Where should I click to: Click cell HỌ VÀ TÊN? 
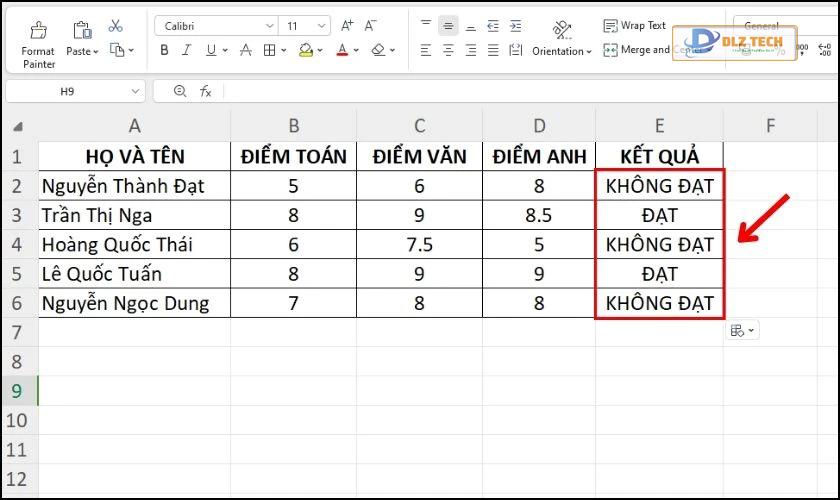click(134, 156)
